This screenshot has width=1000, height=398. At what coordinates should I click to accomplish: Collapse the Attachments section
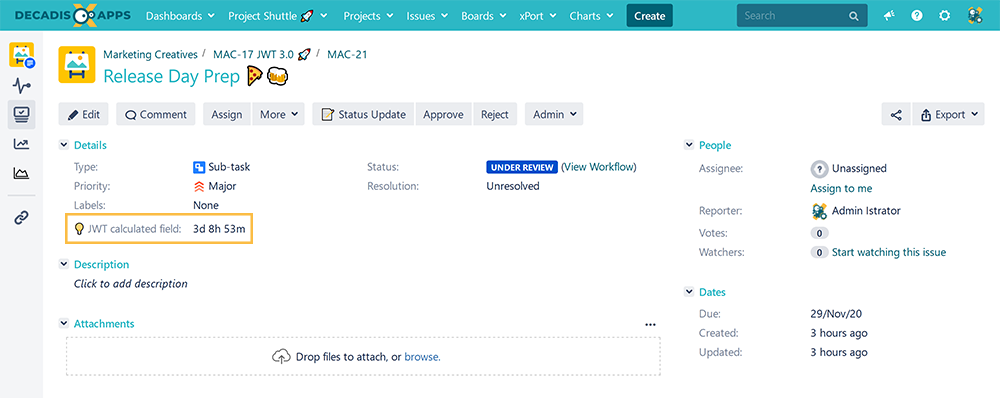click(x=64, y=324)
